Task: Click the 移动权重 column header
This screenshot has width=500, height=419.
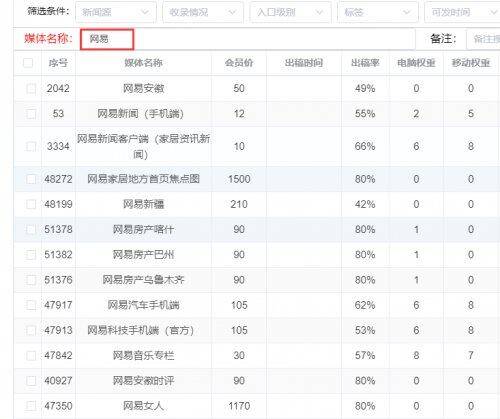Action: point(471,63)
